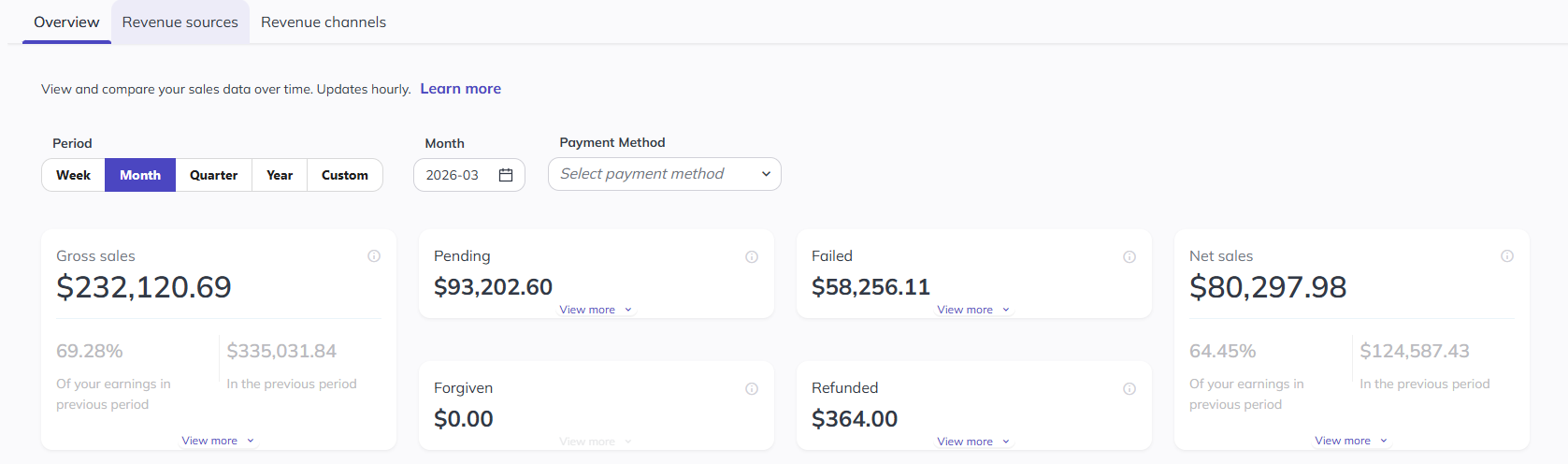Viewport: 1568px width, 464px height.
Task: Click the $364.00 refunded amount
Action: coord(855,419)
